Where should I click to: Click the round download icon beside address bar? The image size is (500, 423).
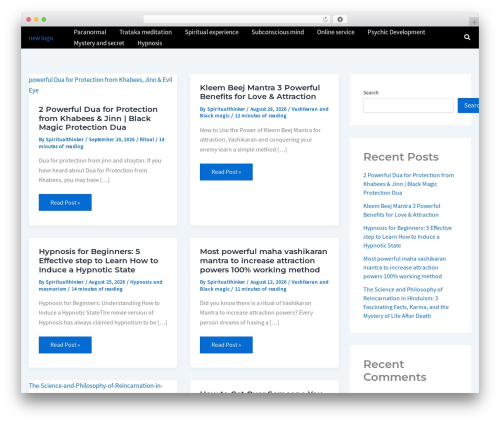tap(340, 19)
